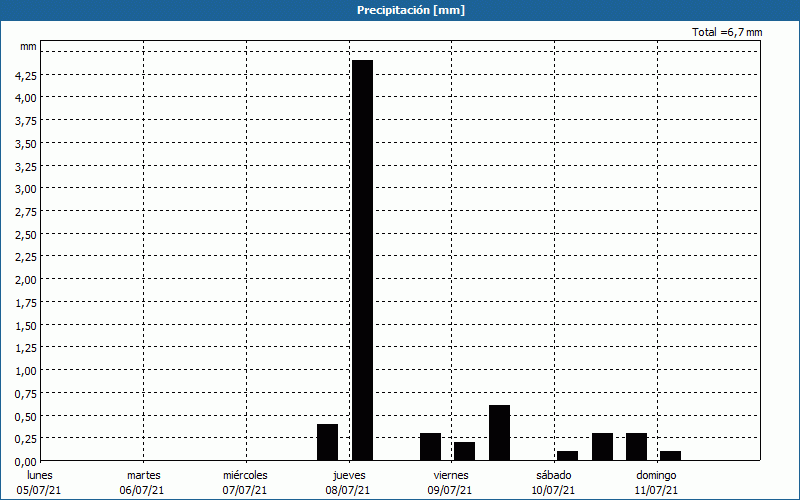Click the 1,00 y-axis value

pyautogui.click(x=26, y=371)
